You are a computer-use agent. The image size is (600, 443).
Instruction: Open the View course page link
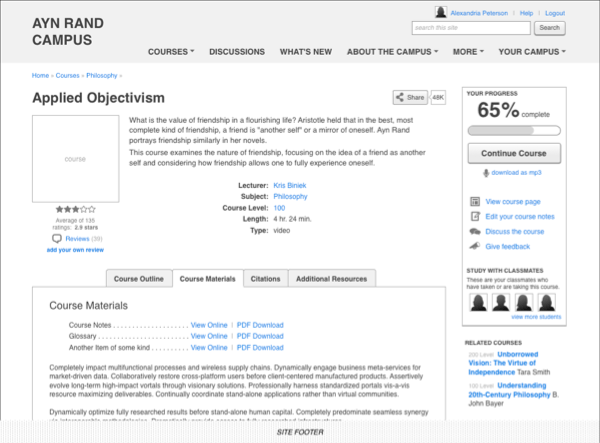point(513,202)
